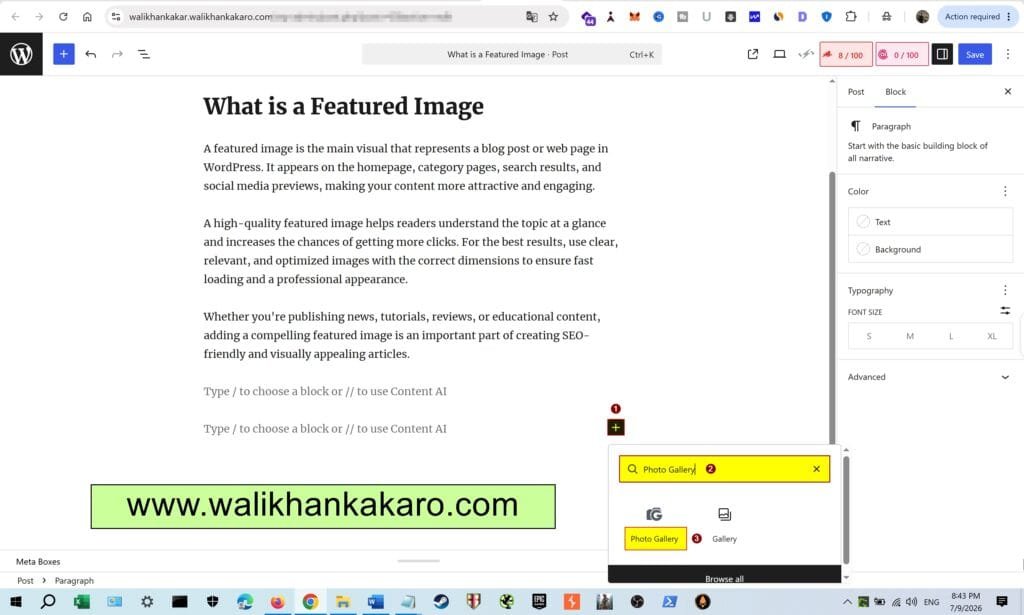
Task: Click the blue shield extension icon
Action: click(826, 16)
